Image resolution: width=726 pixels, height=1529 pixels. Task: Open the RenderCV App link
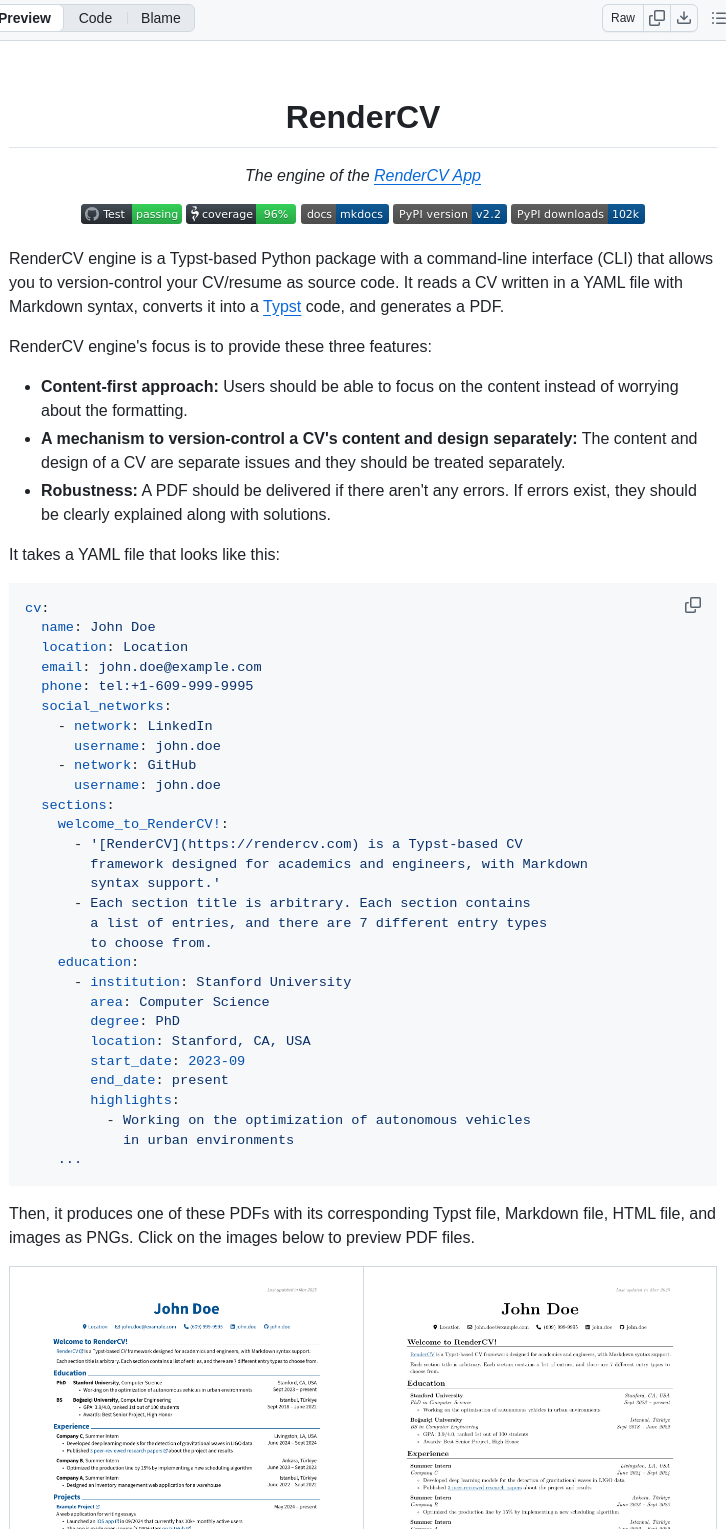tap(427, 175)
